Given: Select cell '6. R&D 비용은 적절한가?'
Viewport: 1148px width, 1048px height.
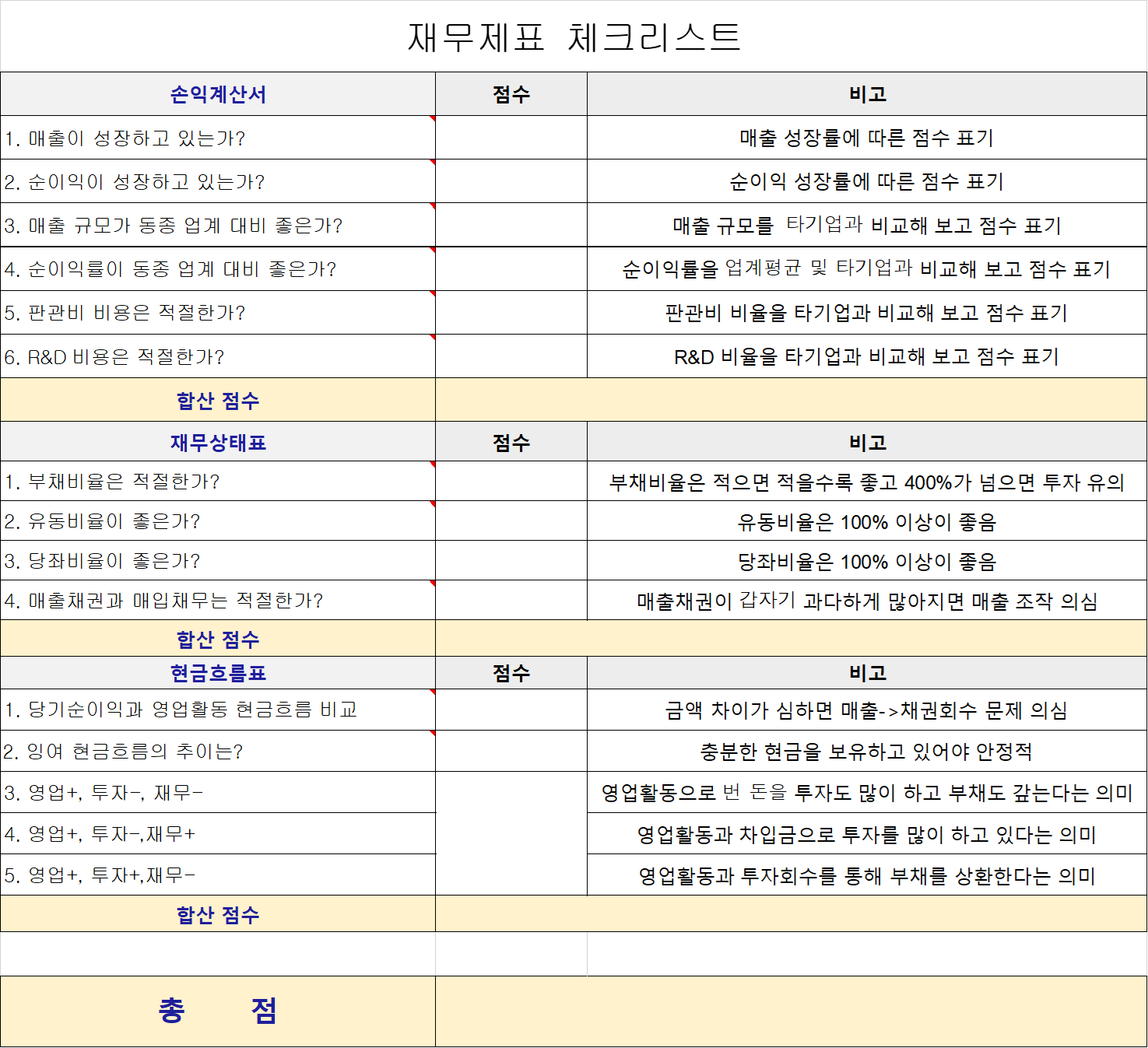Looking at the screenshot, I should click(x=218, y=356).
